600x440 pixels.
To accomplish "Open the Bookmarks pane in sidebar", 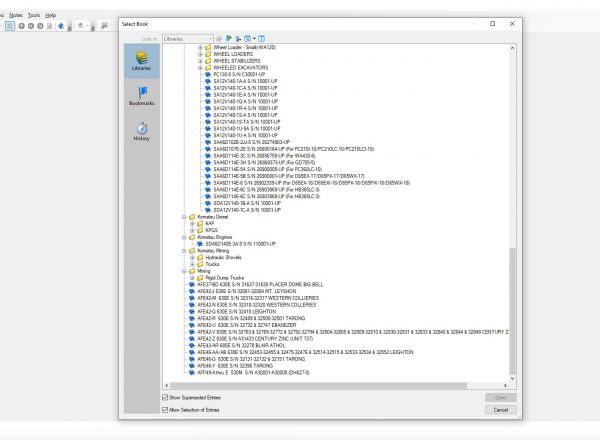I will (x=142, y=96).
